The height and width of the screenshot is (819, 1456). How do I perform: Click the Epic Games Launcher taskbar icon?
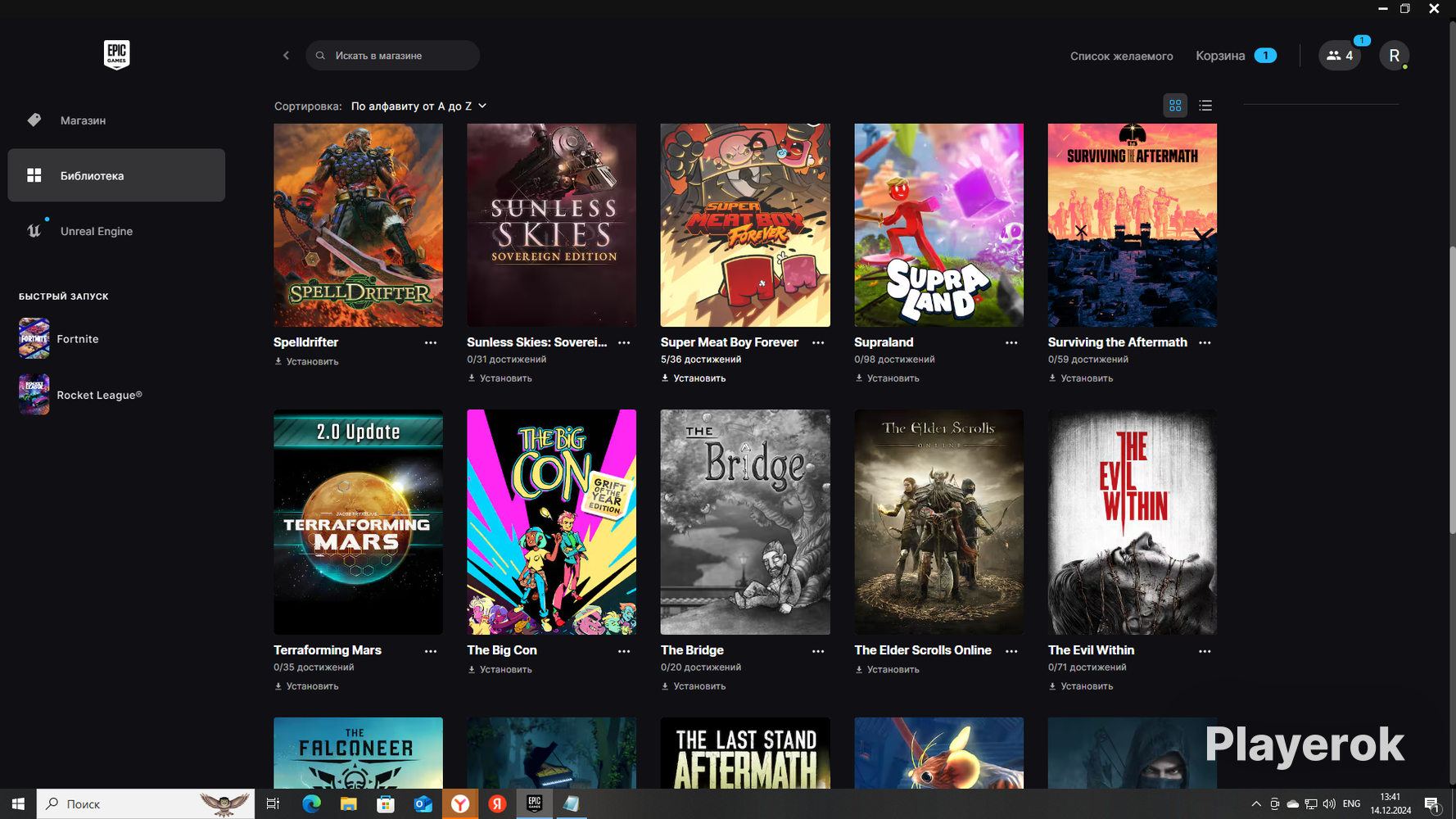[534, 804]
